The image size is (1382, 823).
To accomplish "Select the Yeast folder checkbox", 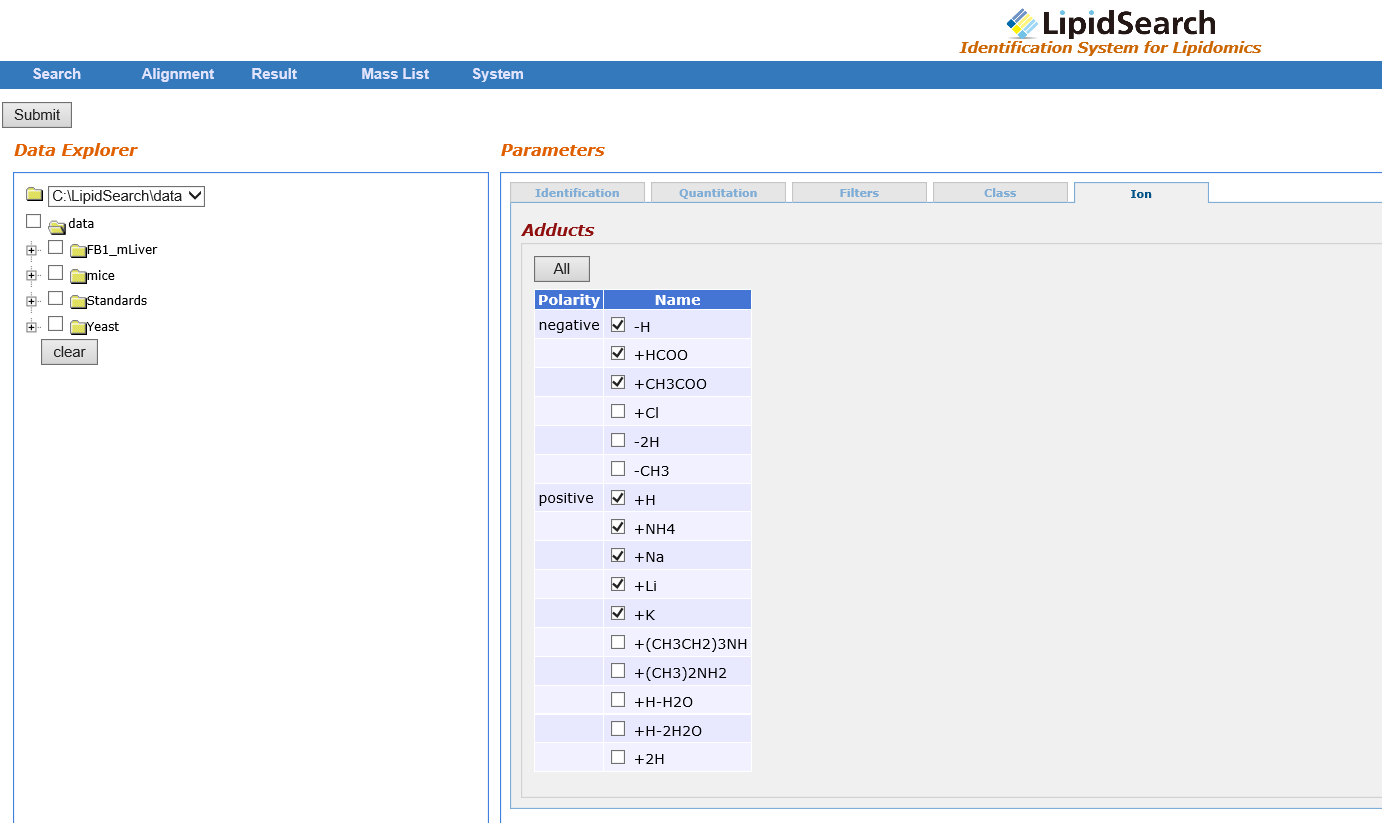I will (x=56, y=324).
